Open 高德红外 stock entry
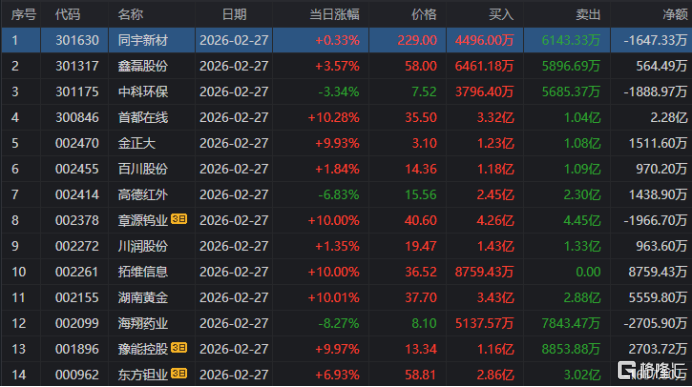The height and width of the screenshot is (387, 692). tap(143, 195)
